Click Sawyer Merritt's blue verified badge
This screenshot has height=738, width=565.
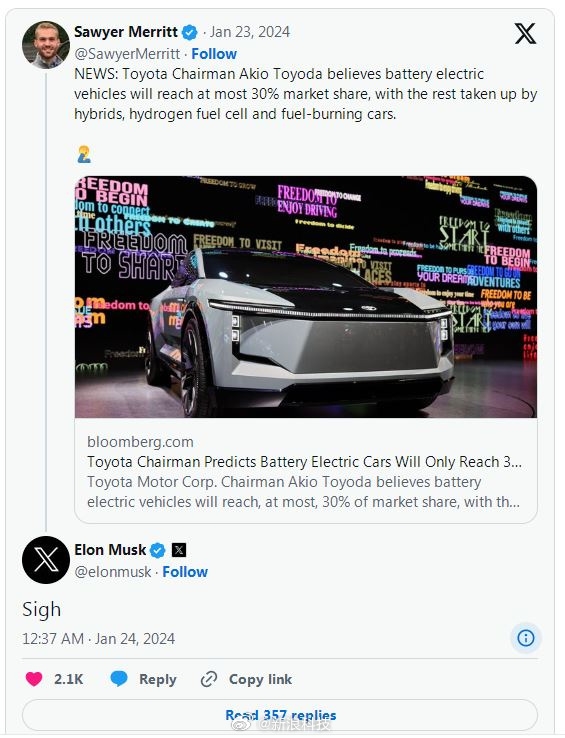point(190,32)
